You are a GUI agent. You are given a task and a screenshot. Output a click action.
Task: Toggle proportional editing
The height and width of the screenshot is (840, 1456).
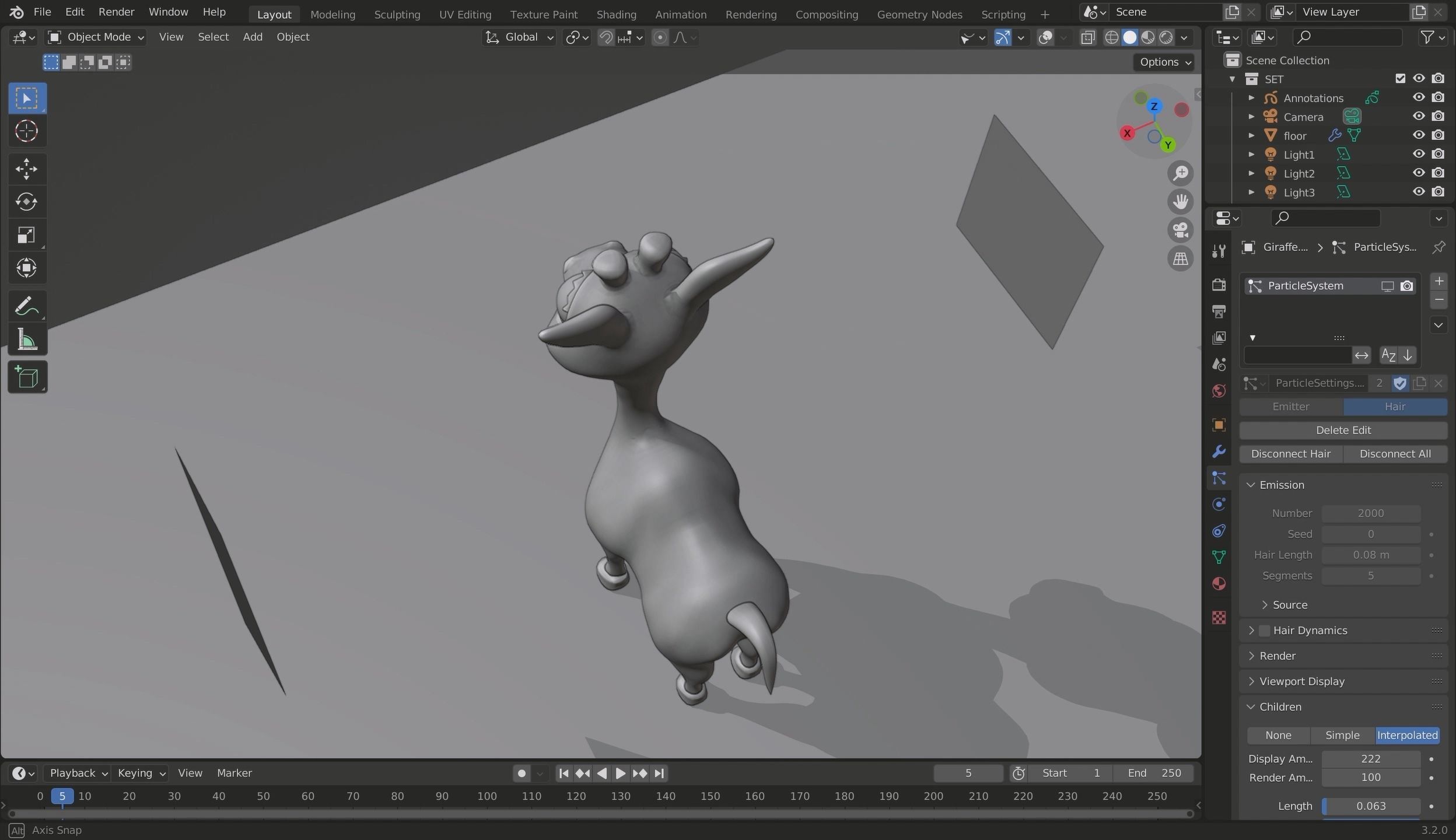[x=660, y=38]
